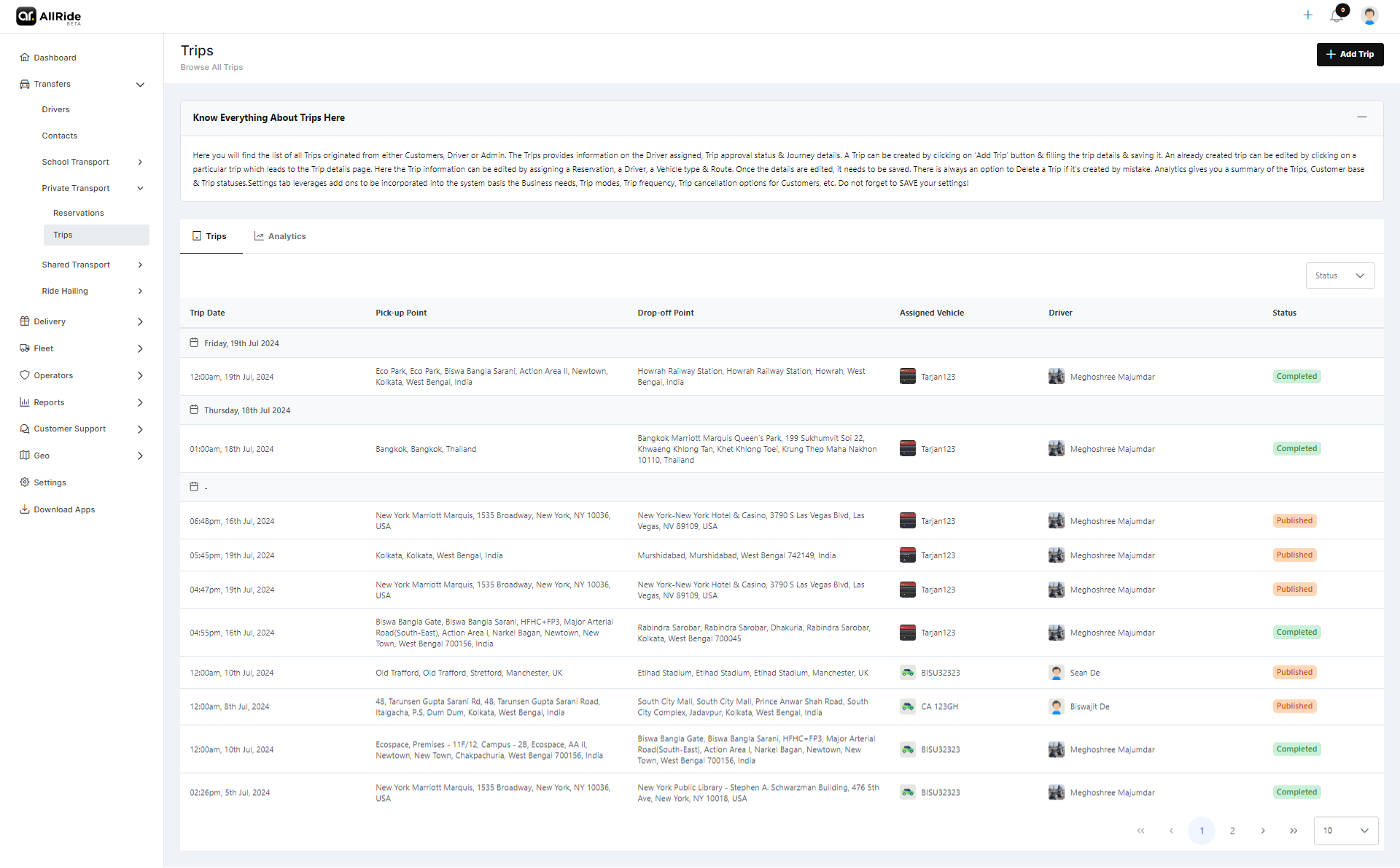Image resolution: width=1400 pixels, height=868 pixels.
Task: Open Settings in the sidebar
Action: point(50,482)
